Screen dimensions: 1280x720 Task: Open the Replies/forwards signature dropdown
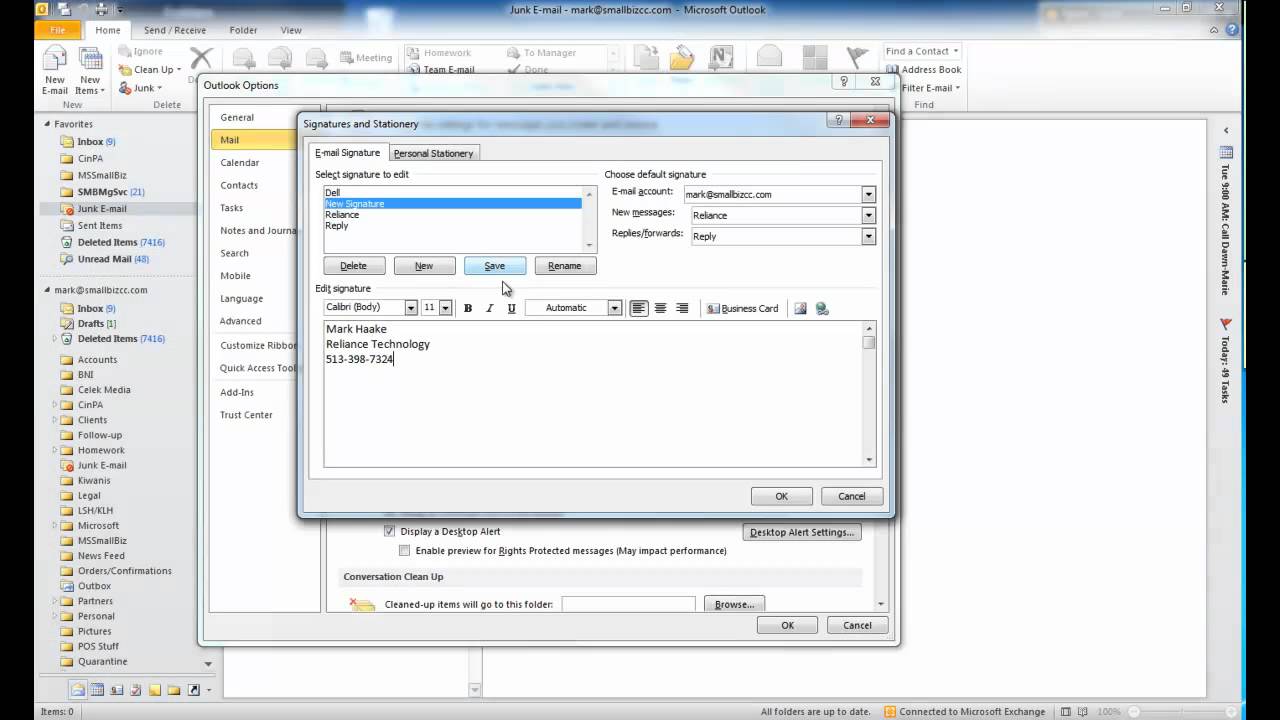tap(868, 236)
